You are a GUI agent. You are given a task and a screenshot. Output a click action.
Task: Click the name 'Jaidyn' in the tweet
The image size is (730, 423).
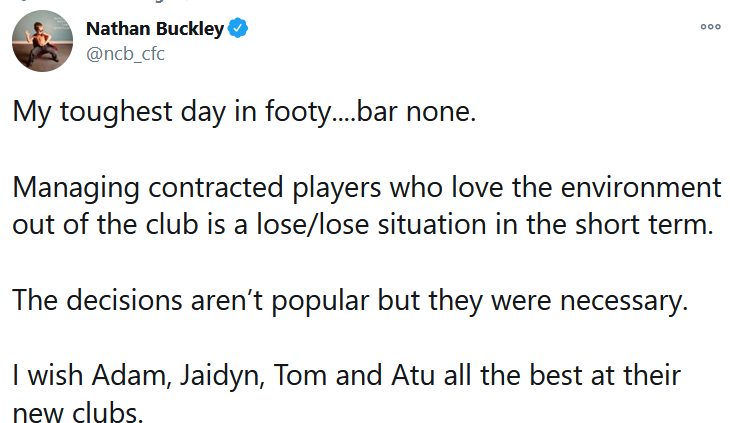(222, 376)
